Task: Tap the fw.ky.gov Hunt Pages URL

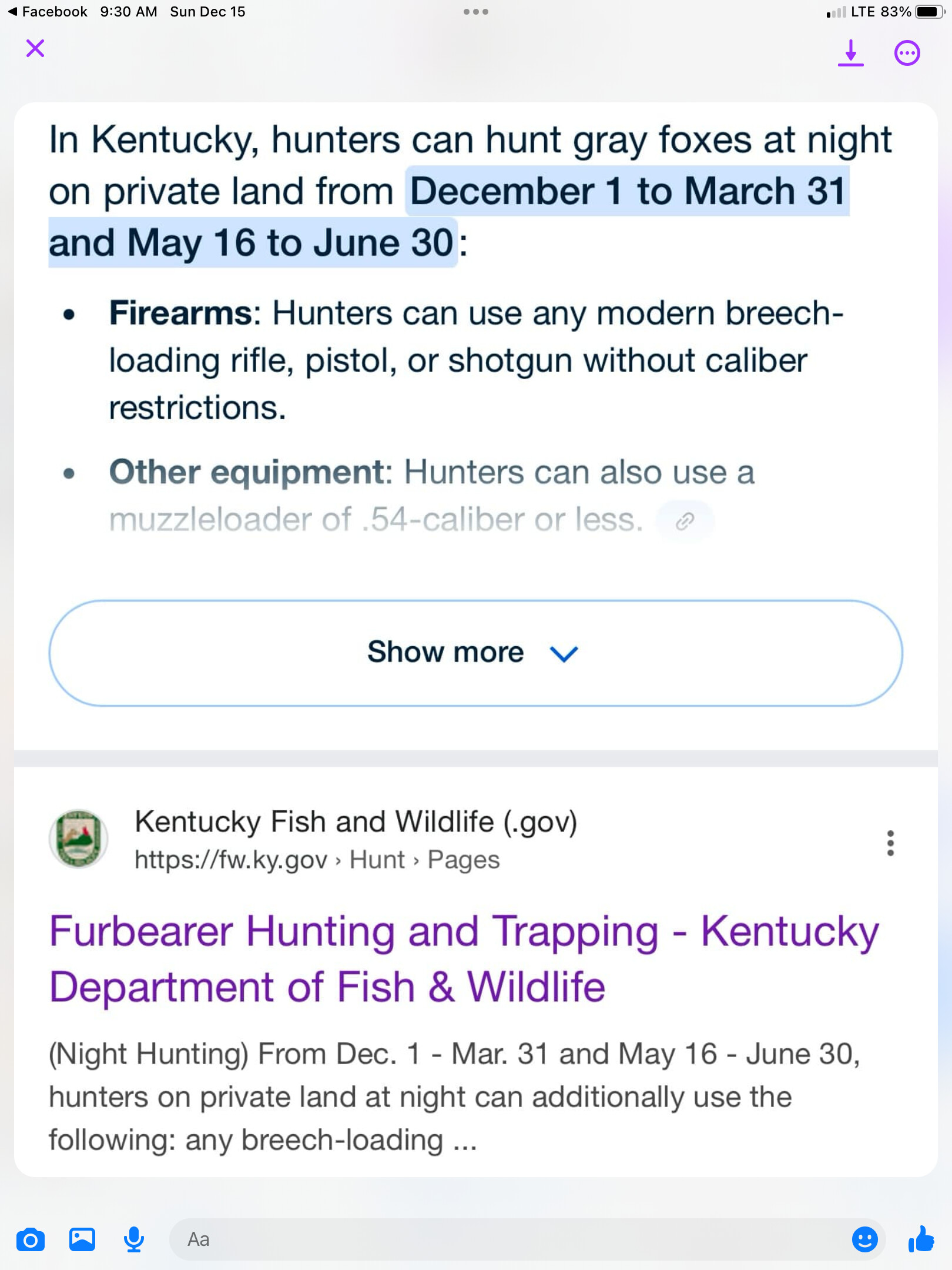Action: (317, 860)
